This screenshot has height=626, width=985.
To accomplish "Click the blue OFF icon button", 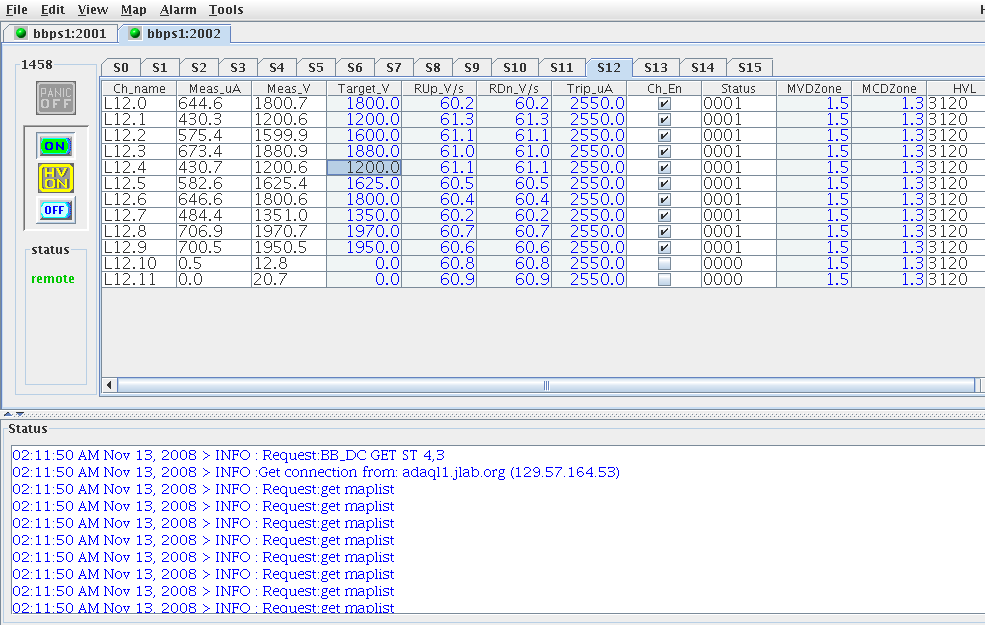I will coord(55,210).
